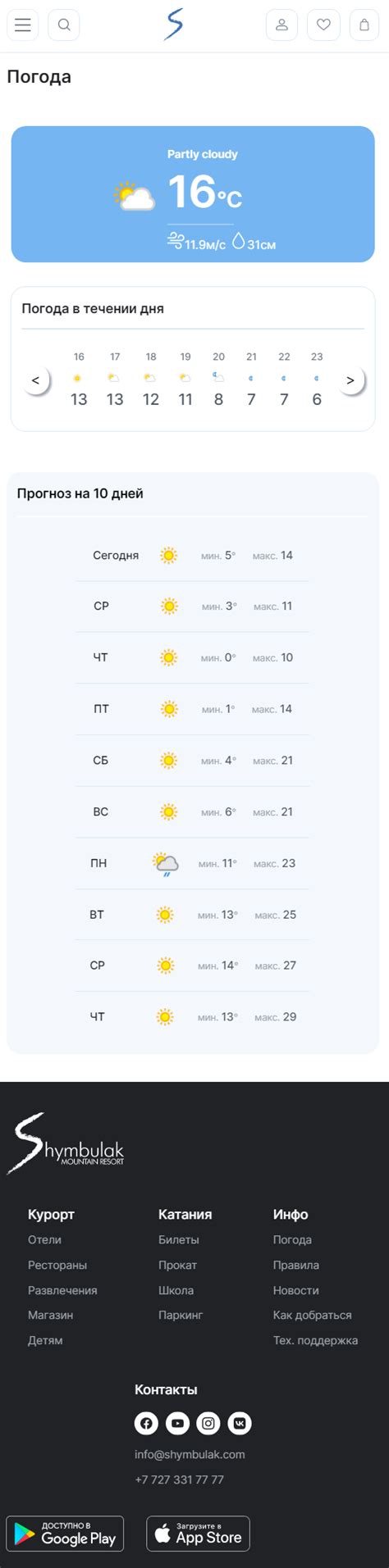Open the Тех. поддержка footer link
Viewport: 389px width, 1568px height.
point(315,1340)
